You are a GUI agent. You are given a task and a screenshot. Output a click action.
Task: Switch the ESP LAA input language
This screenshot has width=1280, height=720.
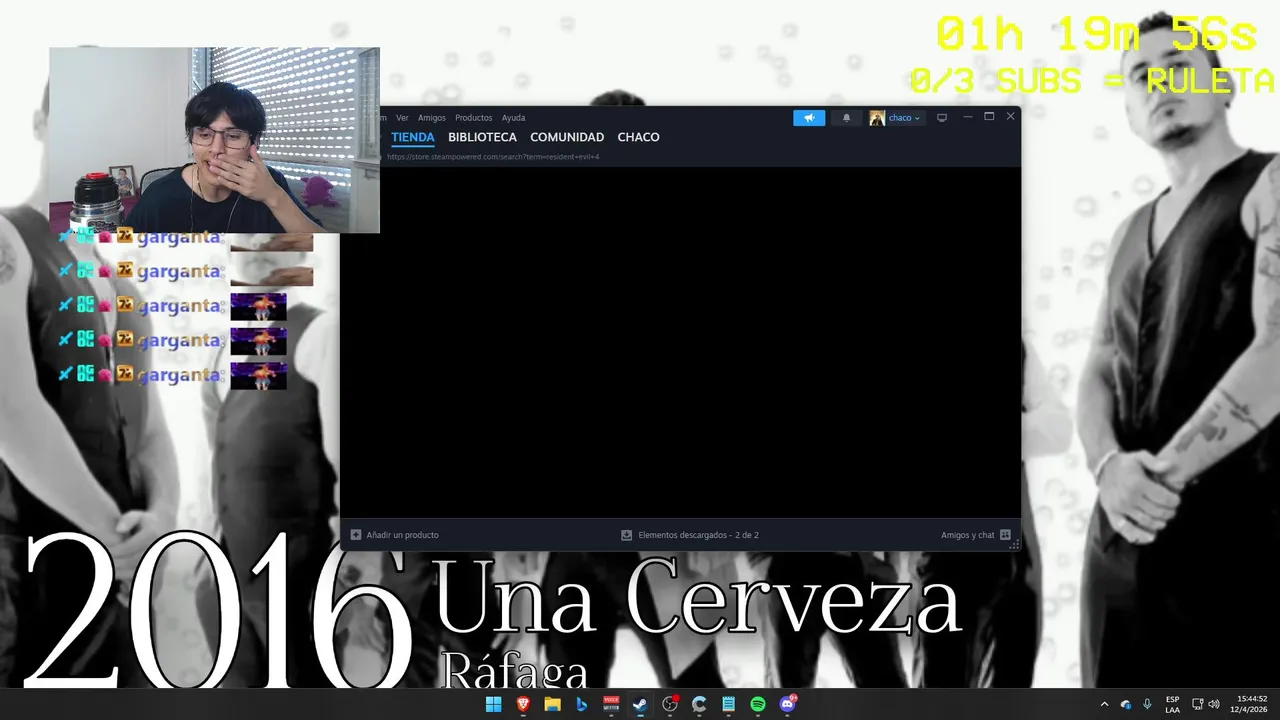[1172, 704]
